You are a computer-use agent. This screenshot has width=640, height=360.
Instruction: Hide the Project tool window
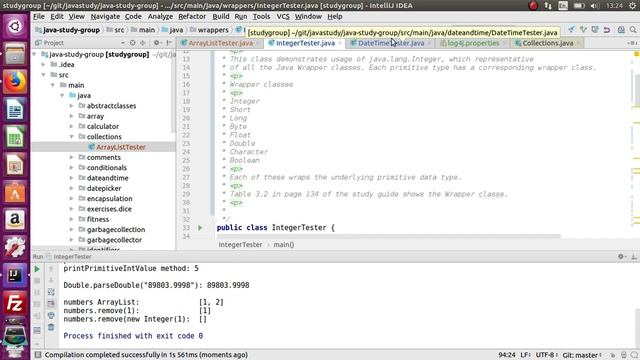pyautogui.click(x=169, y=42)
